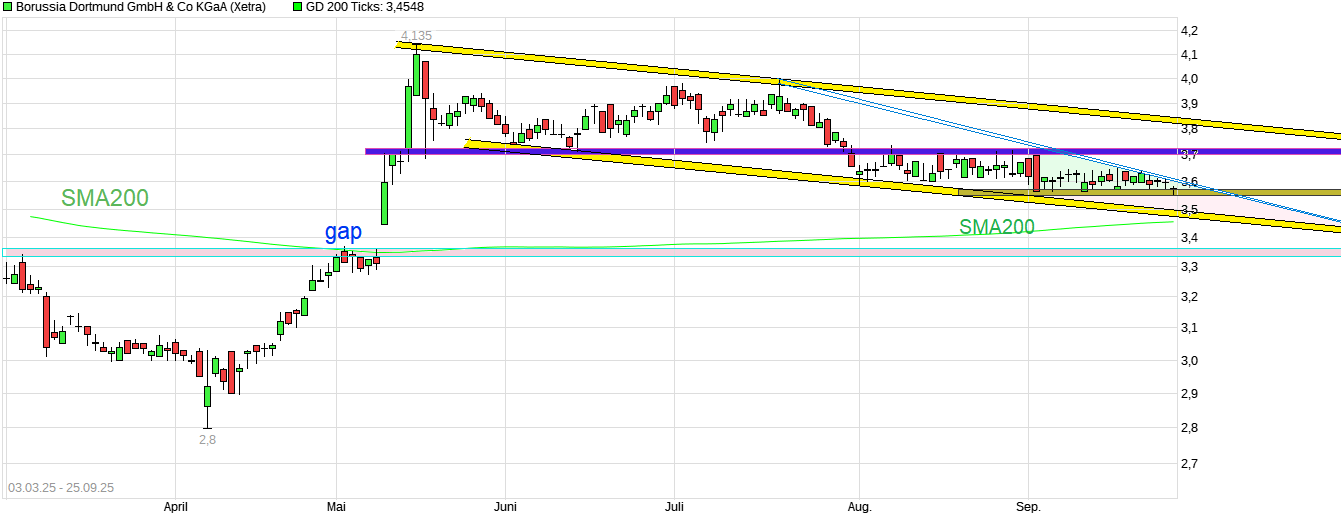The height and width of the screenshot is (518, 1341).
Task: Click the blue gap annotation text
Action: (343, 232)
